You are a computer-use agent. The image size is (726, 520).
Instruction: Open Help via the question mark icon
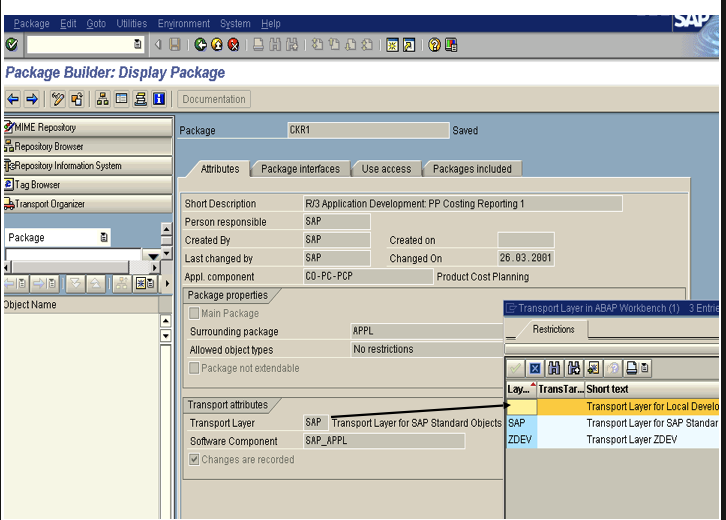coord(434,45)
